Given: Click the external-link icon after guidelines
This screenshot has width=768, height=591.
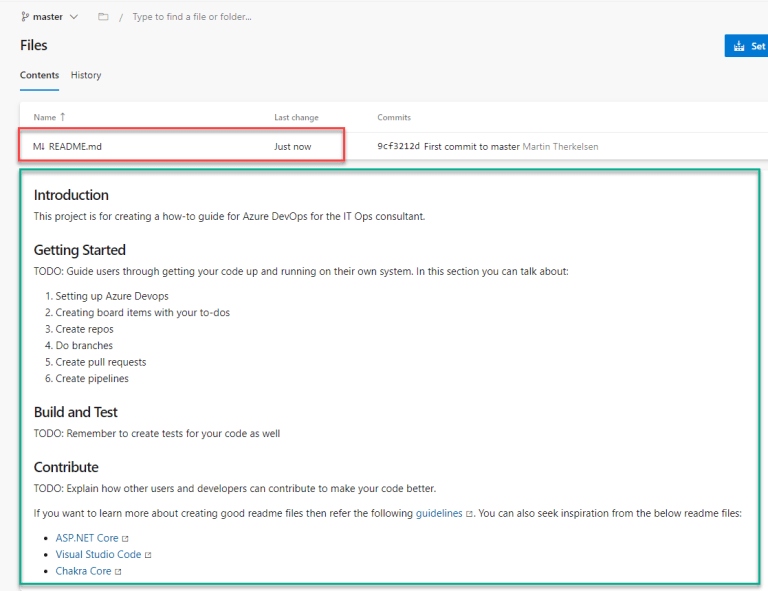Looking at the screenshot, I should coord(469,514).
